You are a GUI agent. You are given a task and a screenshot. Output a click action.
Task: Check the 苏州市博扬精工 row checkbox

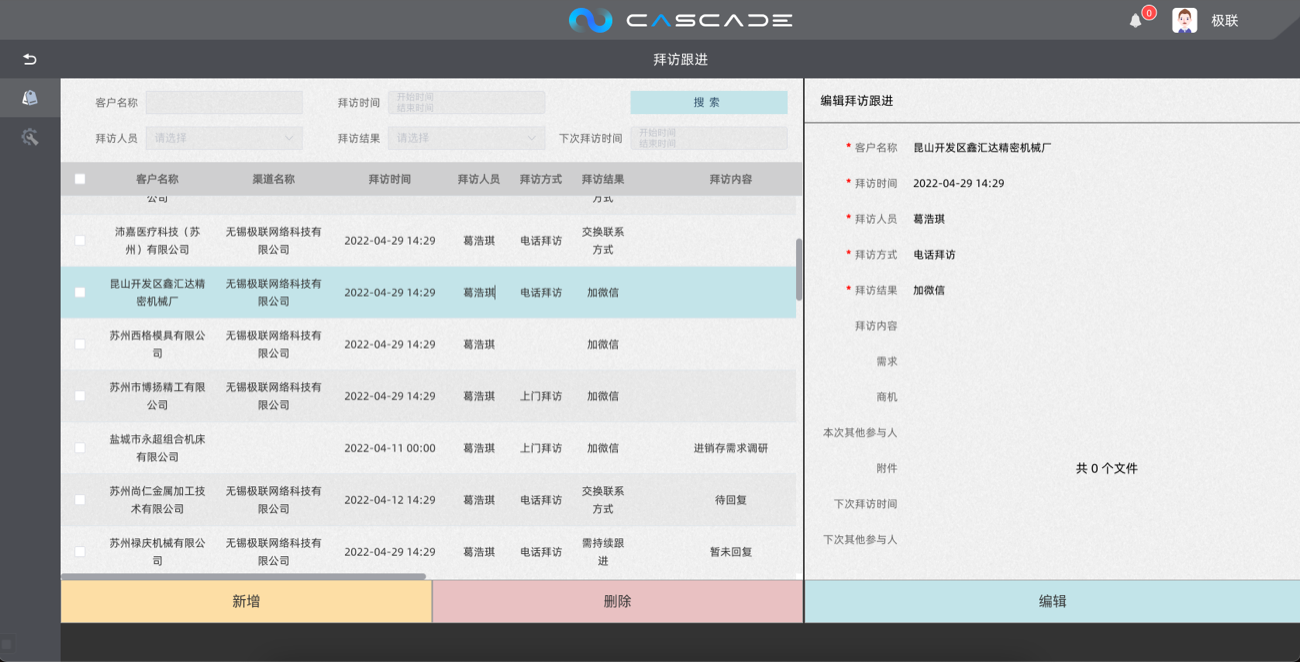pyautogui.click(x=80, y=396)
